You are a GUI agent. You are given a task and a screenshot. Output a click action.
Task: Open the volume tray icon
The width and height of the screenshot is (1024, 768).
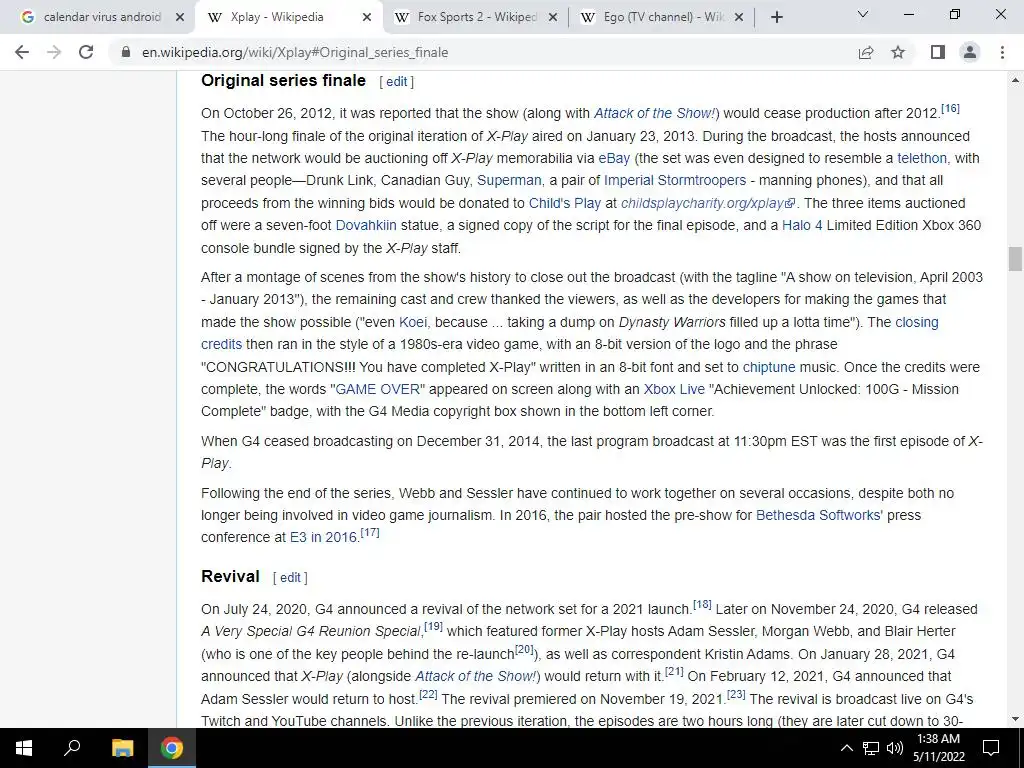pos(895,748)
